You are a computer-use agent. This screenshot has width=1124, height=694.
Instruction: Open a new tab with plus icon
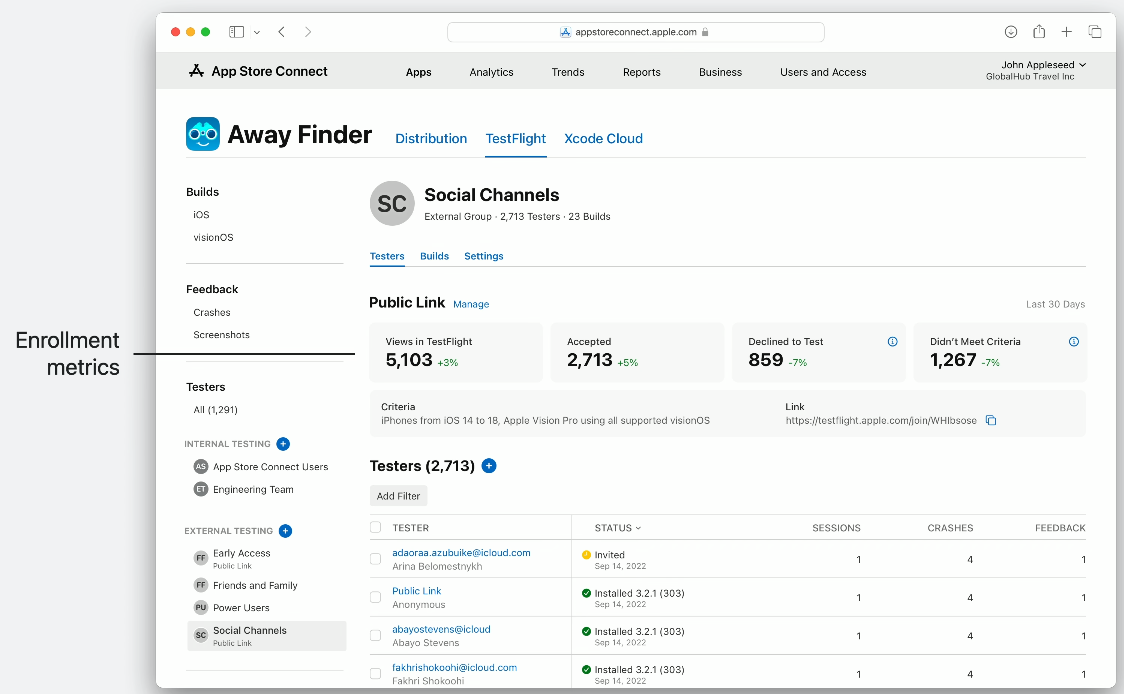(1067, 32)
